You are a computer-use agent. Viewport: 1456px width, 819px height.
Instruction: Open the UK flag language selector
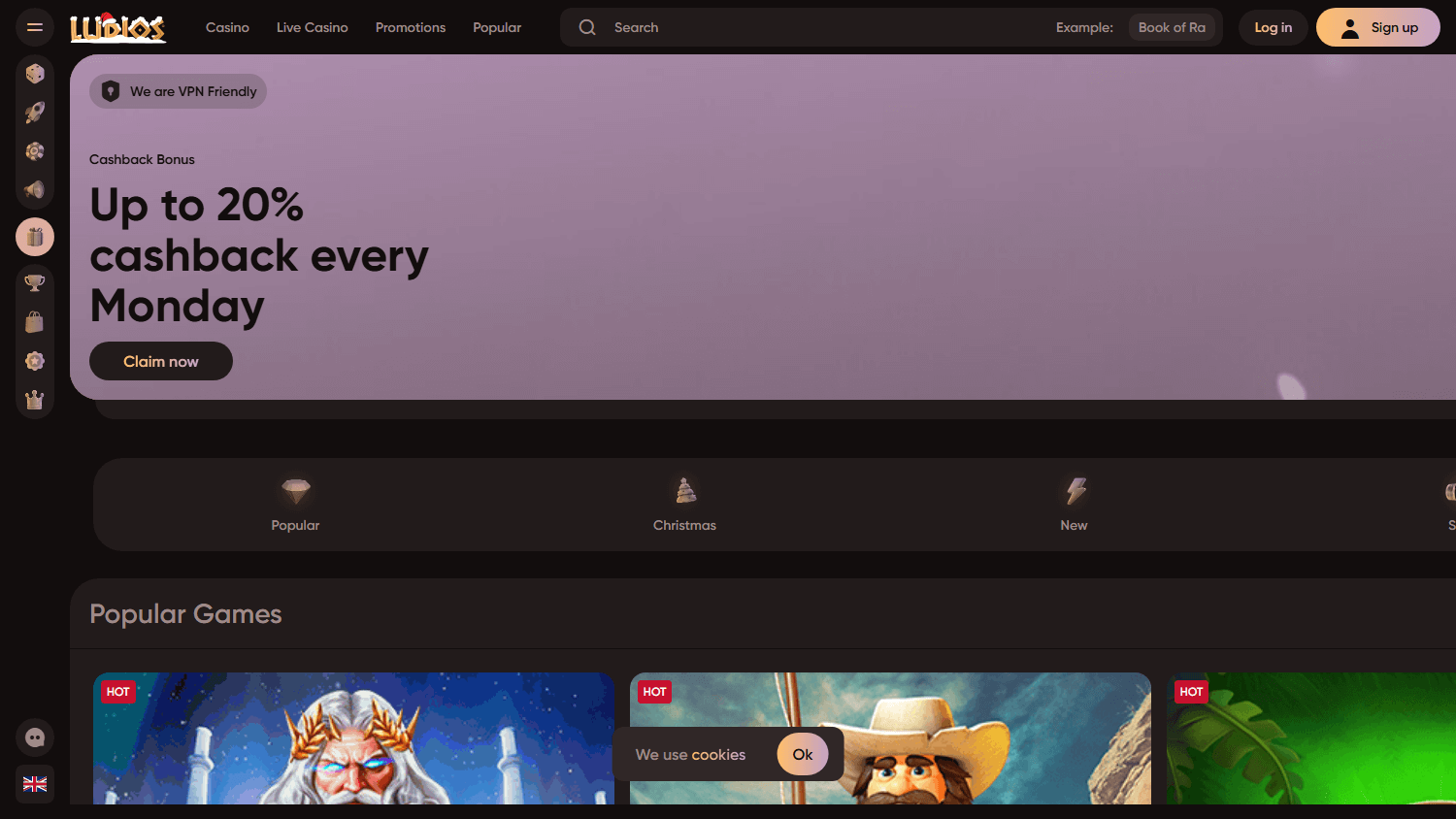tap(35, 784)
